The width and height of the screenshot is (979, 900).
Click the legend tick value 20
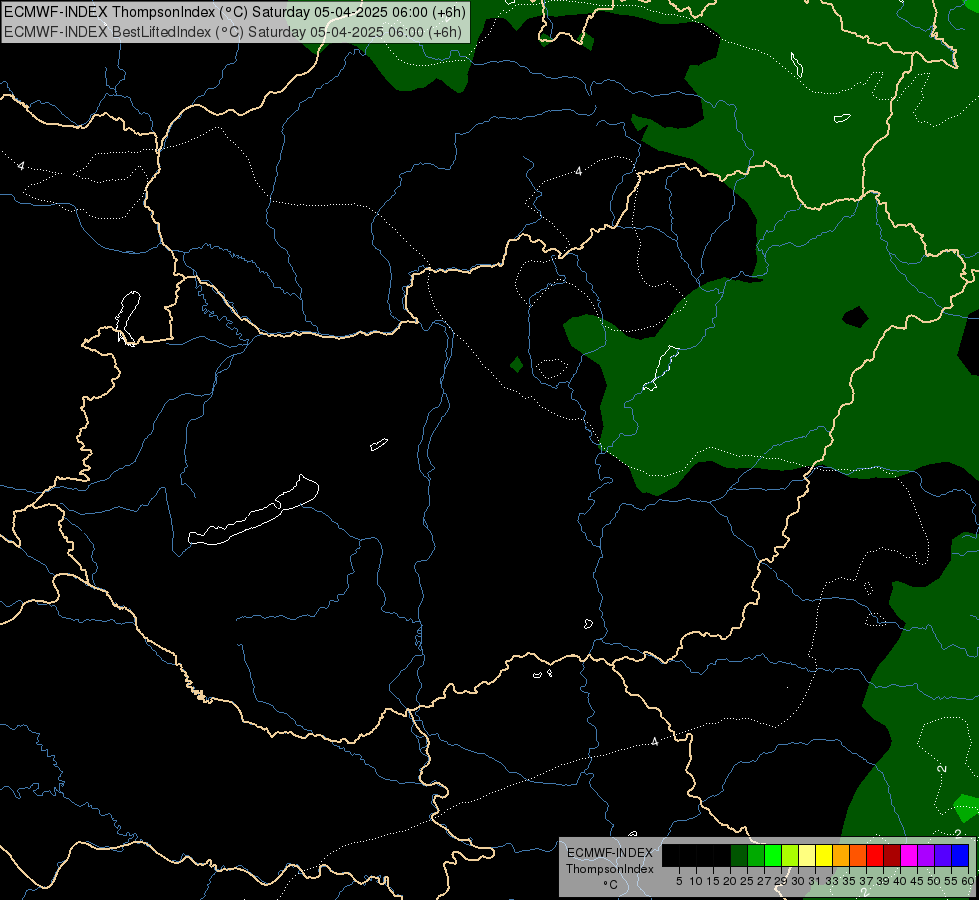click(730, 881)
